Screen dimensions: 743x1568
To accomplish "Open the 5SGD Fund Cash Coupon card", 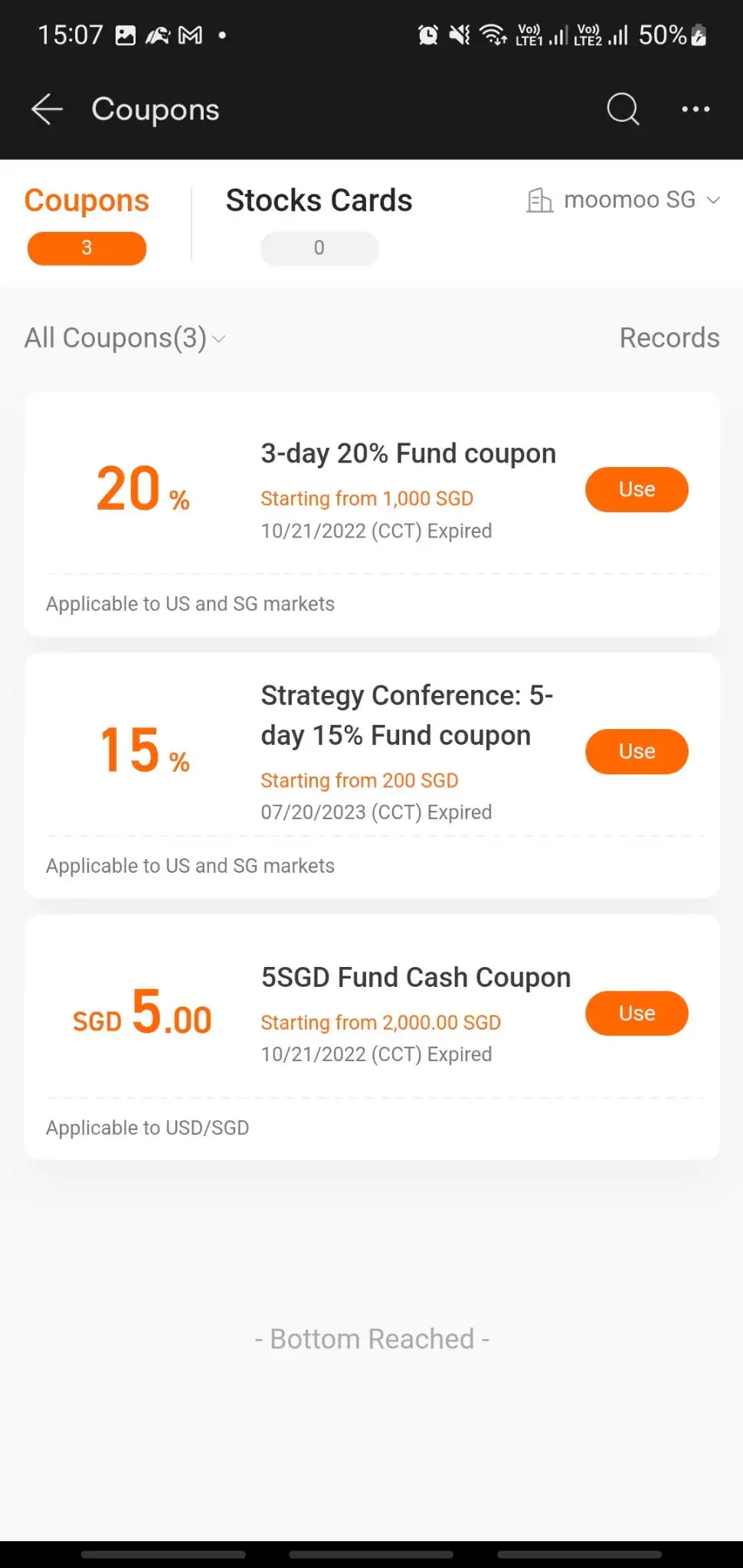I will (371, 1037).
